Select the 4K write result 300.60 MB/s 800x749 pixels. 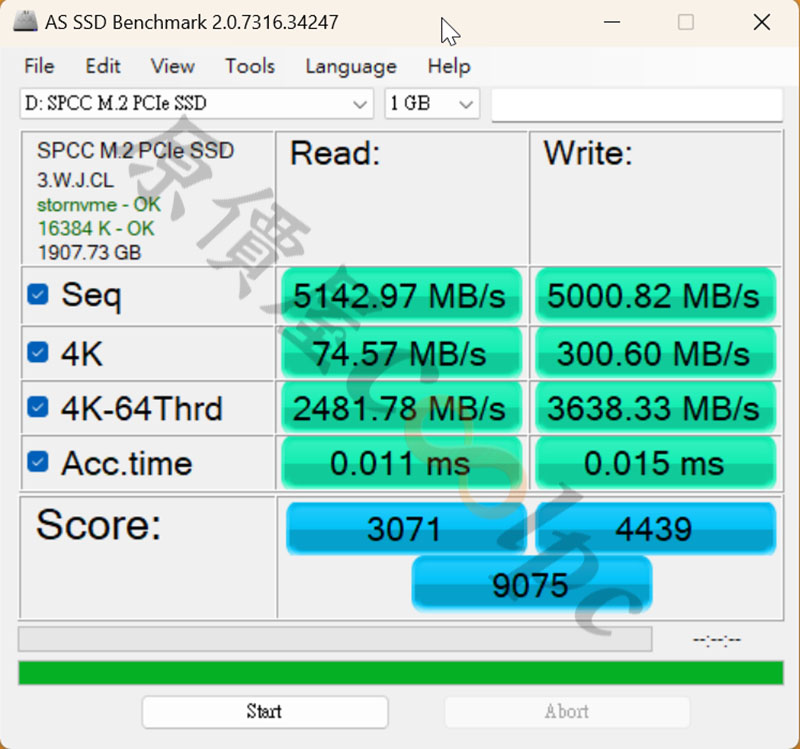pyautogui.click(x=655, y=353)
